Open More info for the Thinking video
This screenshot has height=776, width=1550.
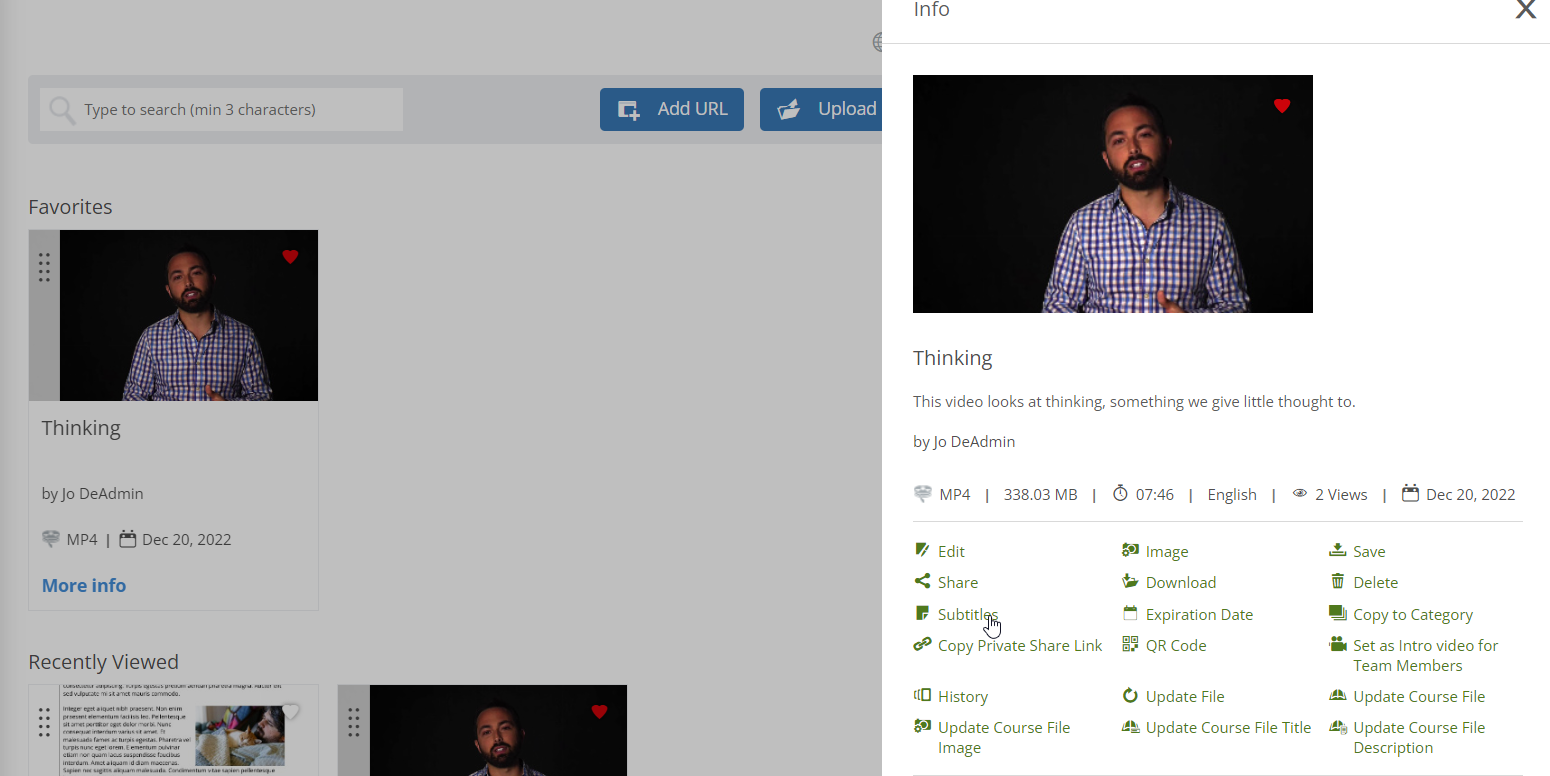[83, 585]
